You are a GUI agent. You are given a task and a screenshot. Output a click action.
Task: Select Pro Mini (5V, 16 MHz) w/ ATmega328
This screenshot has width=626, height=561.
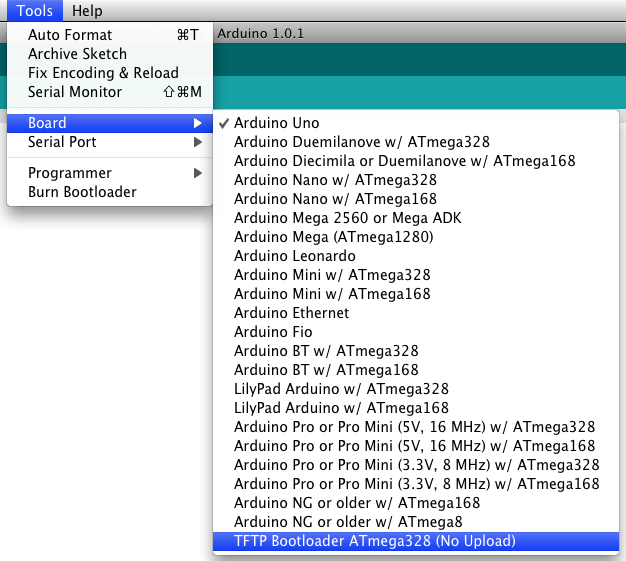tap(416, 427)
